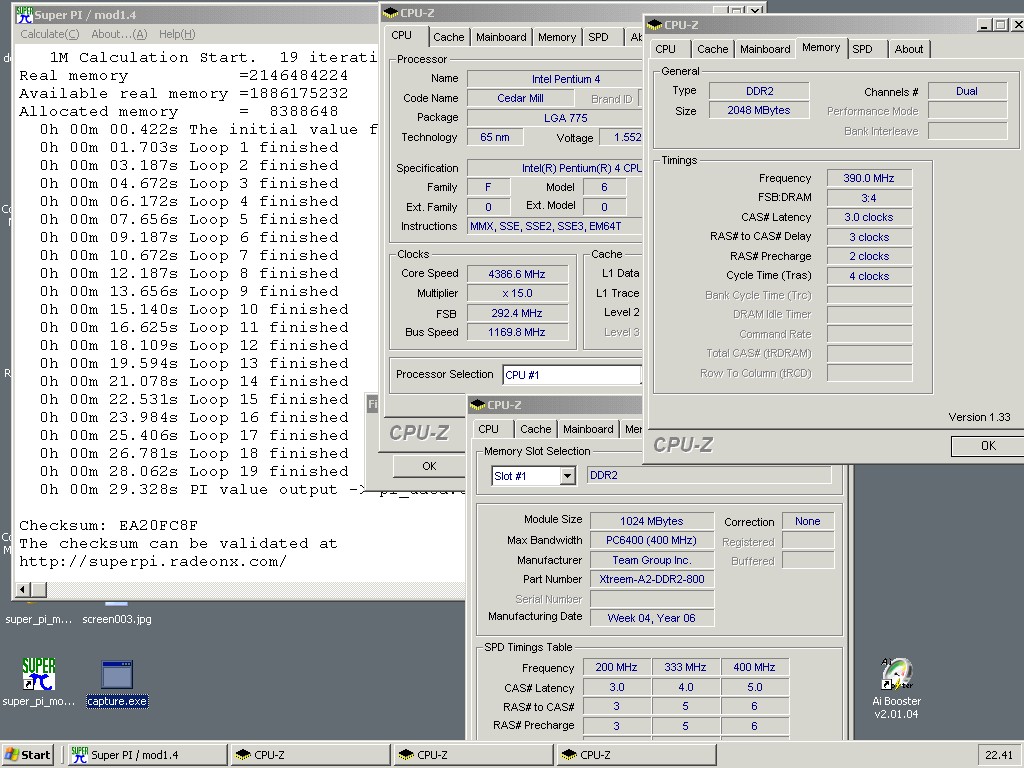Click the Frequency value "390.0 MHz"
This screenshot has height=768, width=1024.
click(869, 178)
